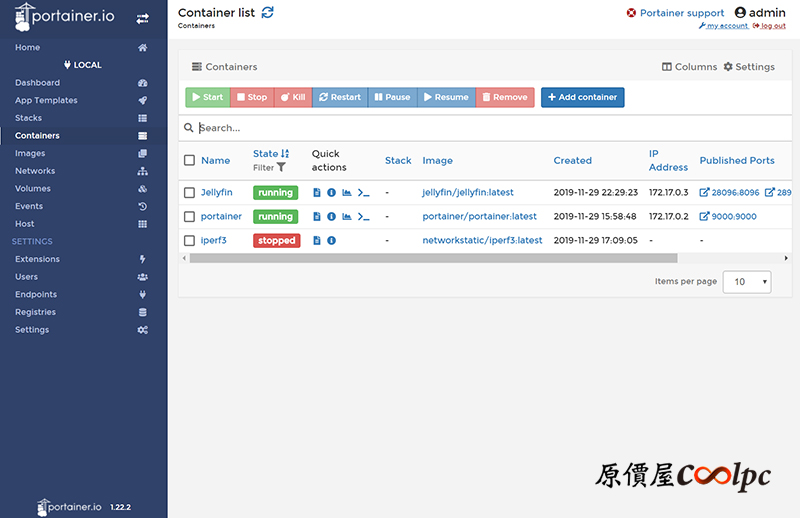Open Extensions in sidebar
Screen dimensions: 800x518
click(84, 259)
